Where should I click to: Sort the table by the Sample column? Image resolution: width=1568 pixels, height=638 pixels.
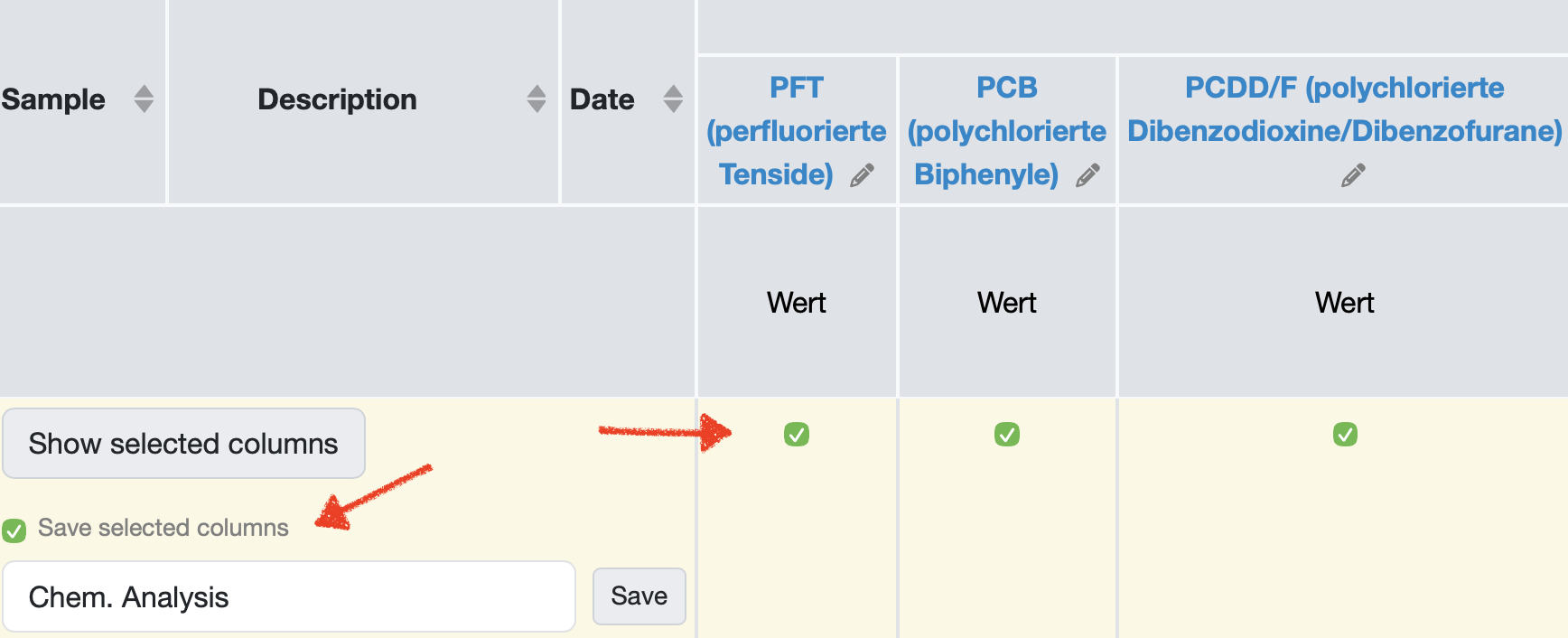tap(144, 99)
